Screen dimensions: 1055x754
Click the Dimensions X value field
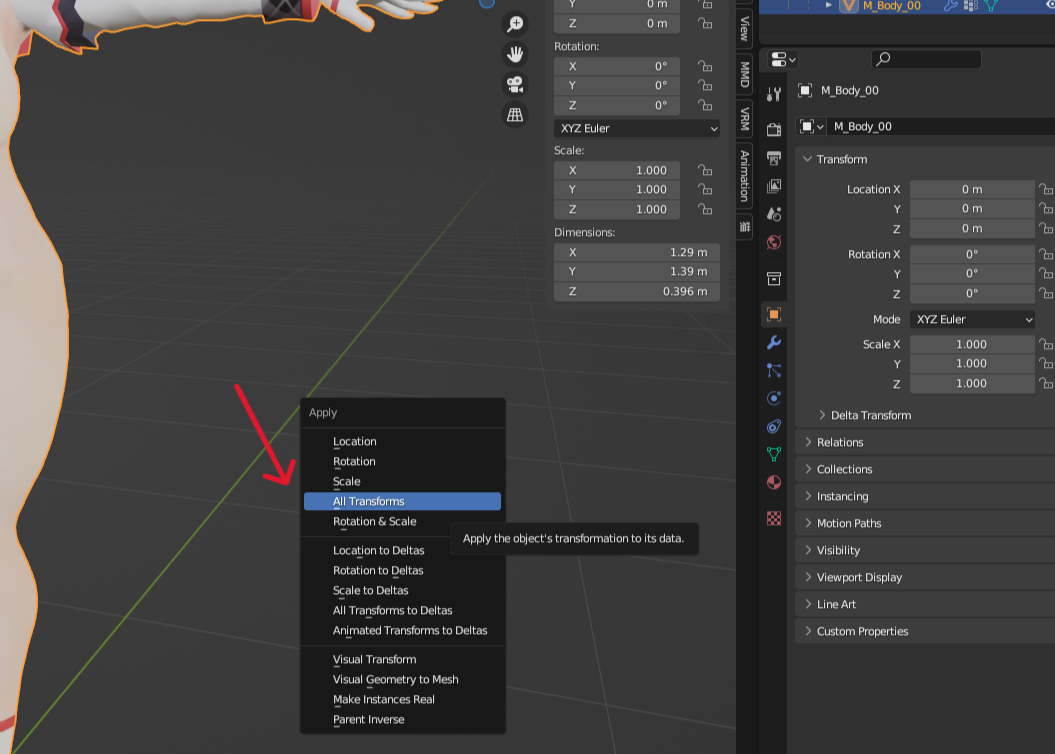(x=637, y=252)
